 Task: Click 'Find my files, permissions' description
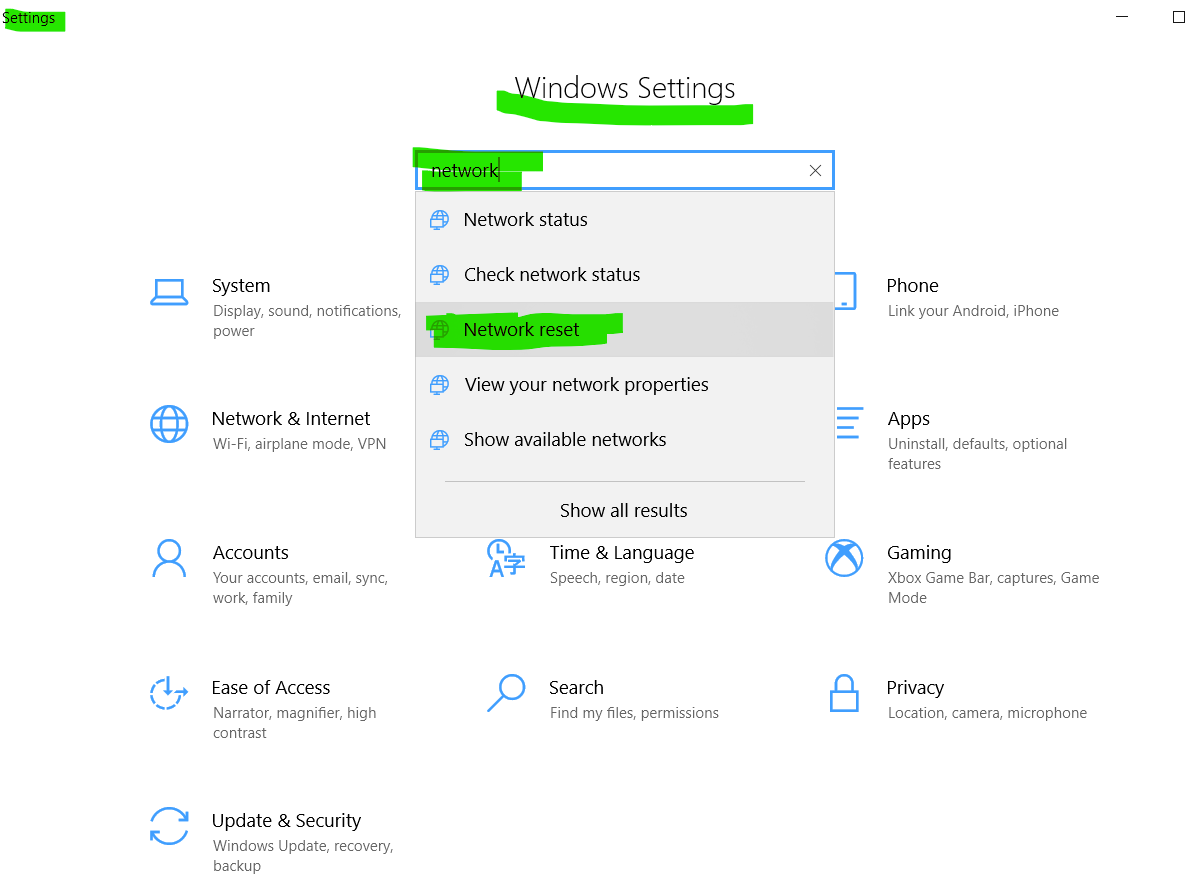[x=634, y=713]
